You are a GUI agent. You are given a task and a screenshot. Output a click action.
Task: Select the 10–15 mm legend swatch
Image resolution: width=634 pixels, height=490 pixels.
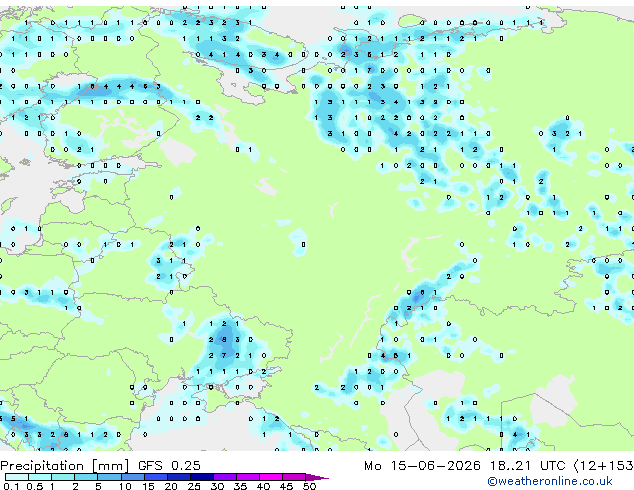(x=132, y=477)
